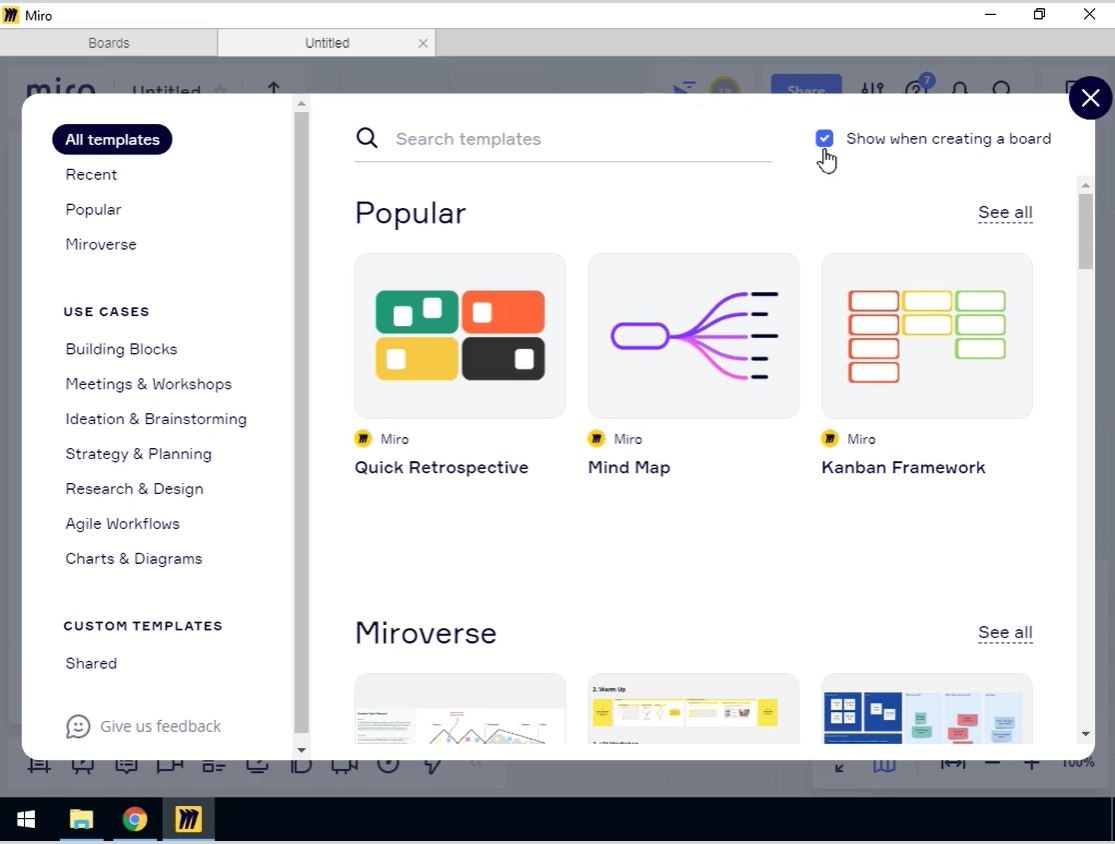Open the Mind Map template thumbnail
Image resolution: width=1115 pixels, height=844 pixels.
[x=693, y=336]
